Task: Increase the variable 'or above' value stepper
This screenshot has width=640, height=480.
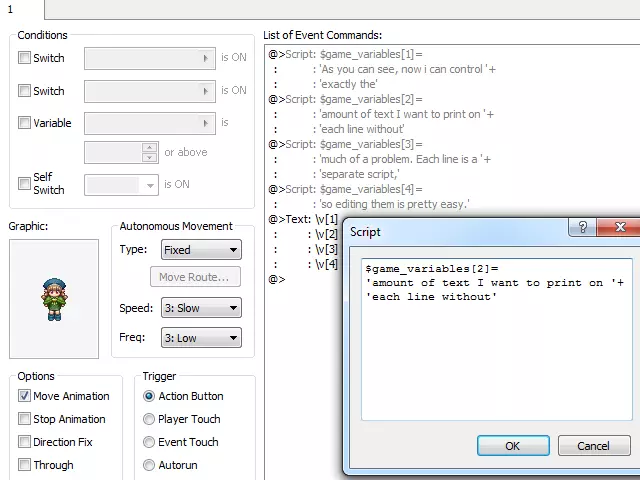Action: [x=150, y=147]
